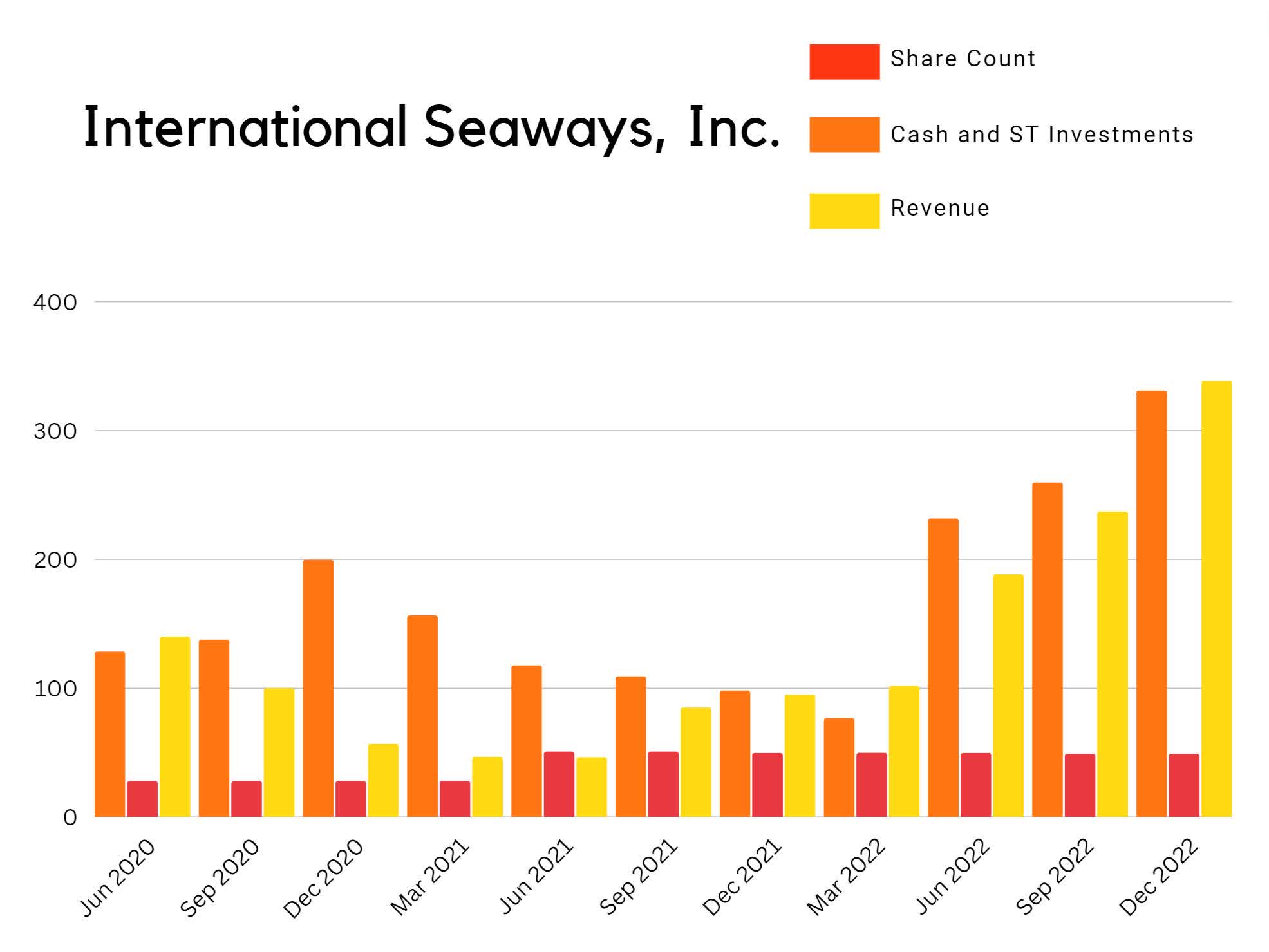
Task: Select the Jun 2020 yellow Revenue bar
Action: coord(175,727)
